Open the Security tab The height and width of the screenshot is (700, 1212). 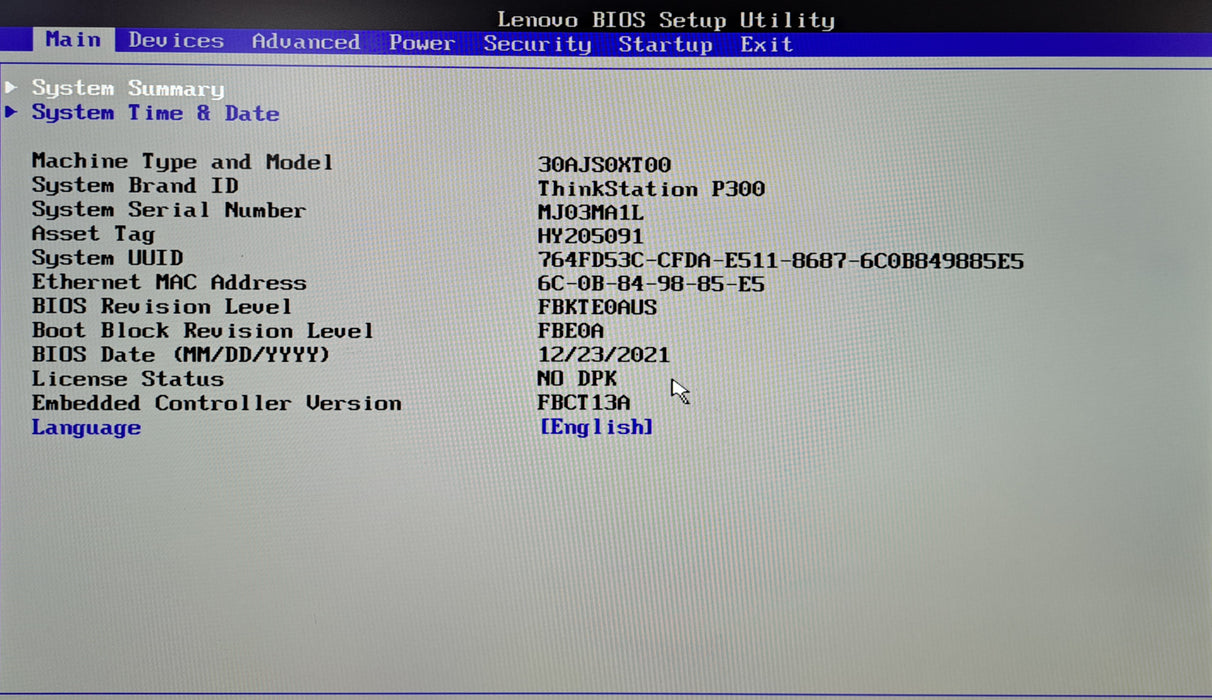click(537, 44)
